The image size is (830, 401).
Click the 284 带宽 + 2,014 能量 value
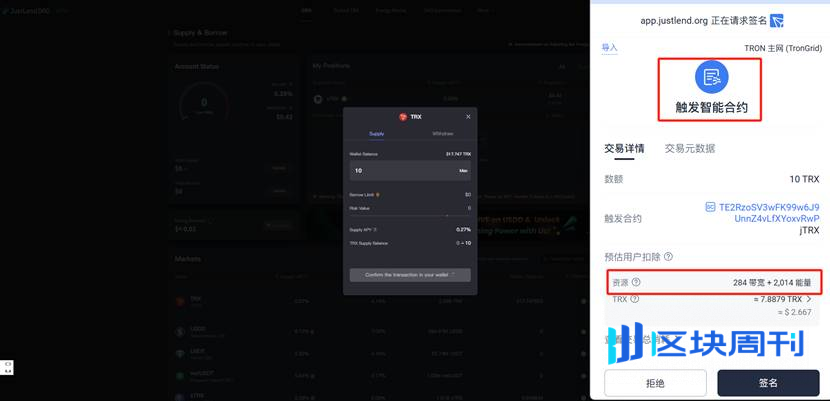tap(772, 282)
